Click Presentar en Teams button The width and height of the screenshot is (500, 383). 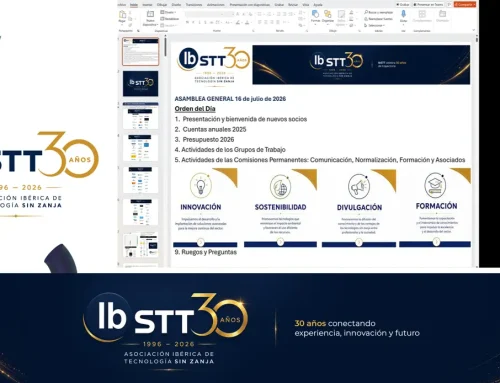coord(428,5)
